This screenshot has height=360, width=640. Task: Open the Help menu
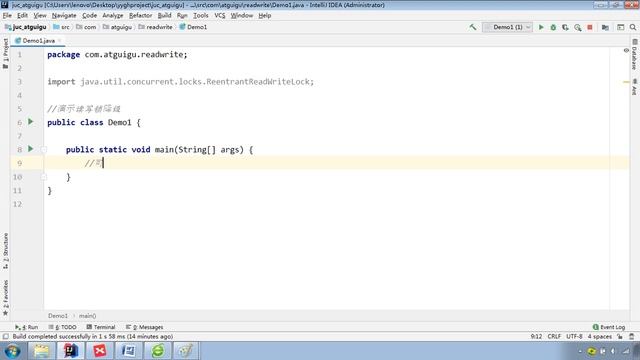coord(264,16)
